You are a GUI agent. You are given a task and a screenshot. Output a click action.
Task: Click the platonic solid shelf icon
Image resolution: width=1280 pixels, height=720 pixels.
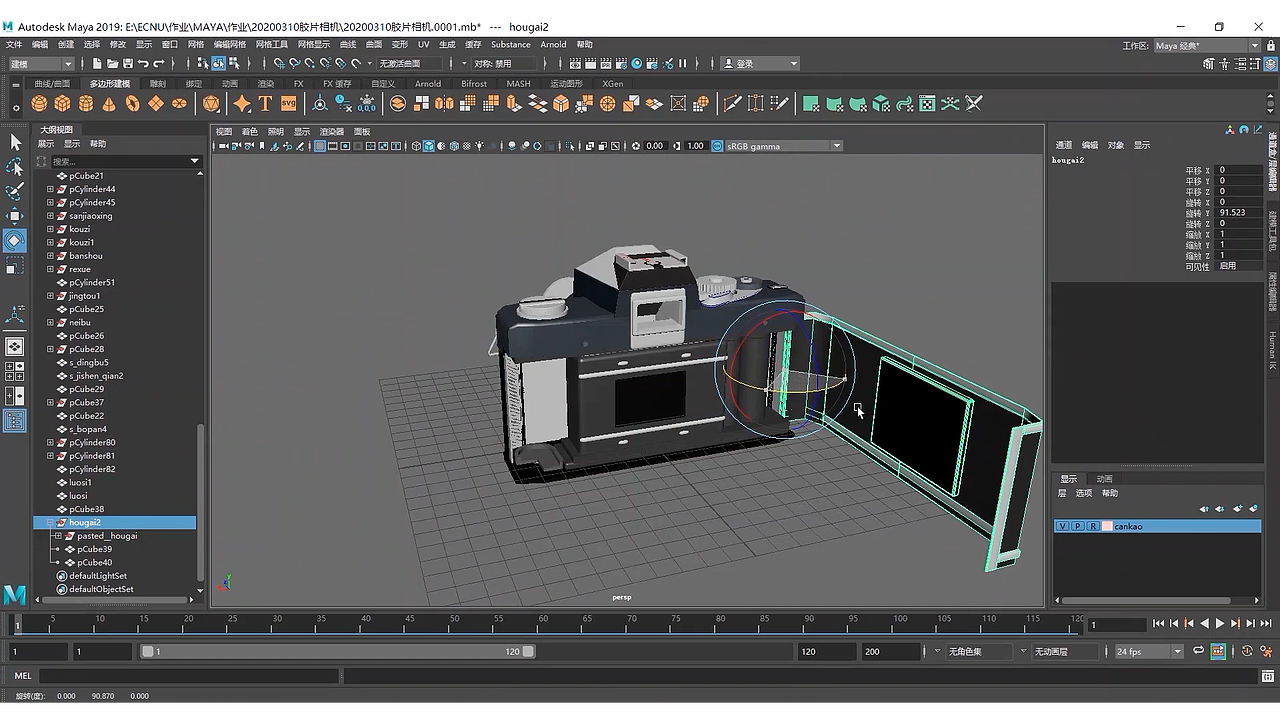[211, 103]
